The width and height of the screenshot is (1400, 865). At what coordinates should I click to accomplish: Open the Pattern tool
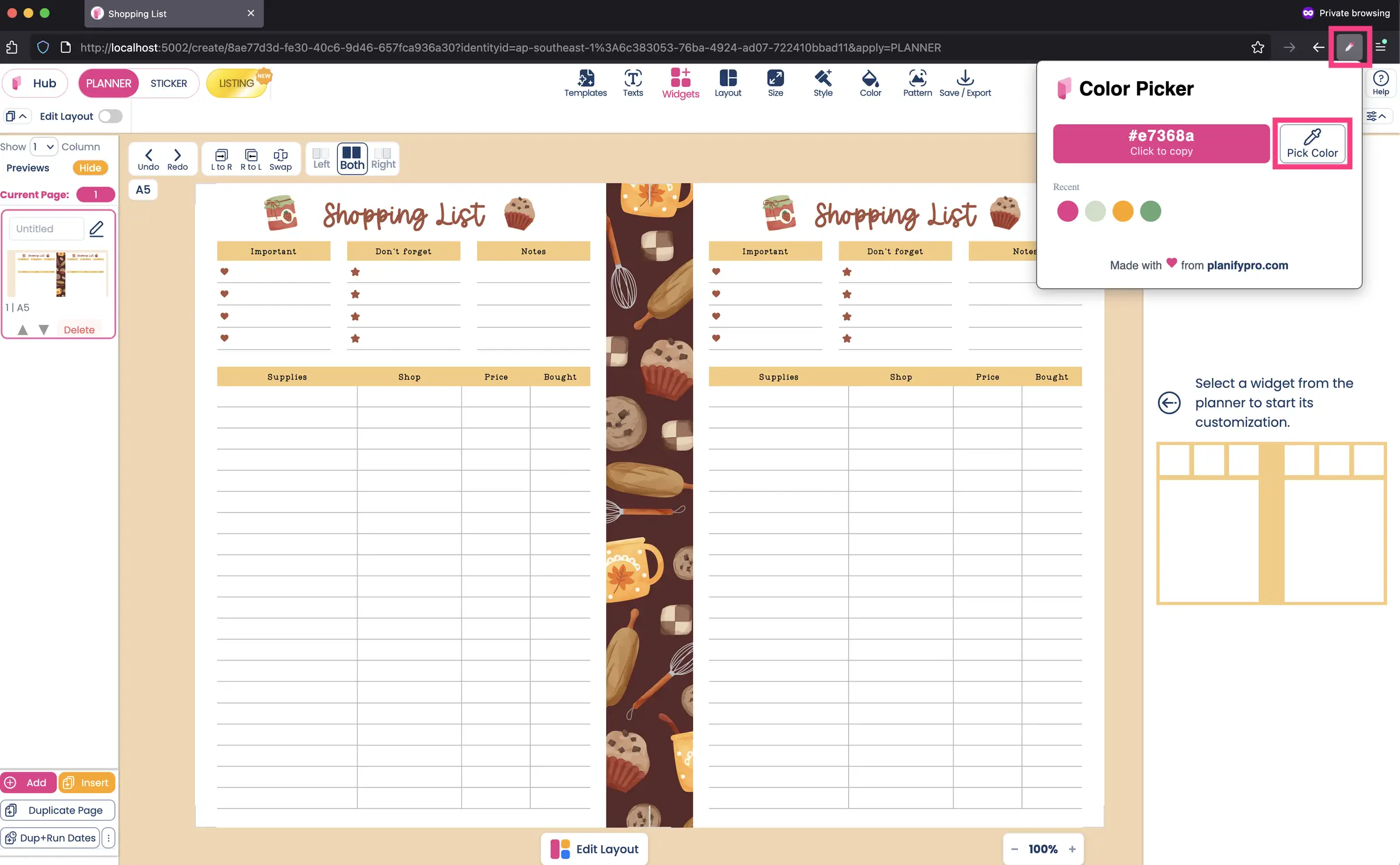(x=916, y=83)
